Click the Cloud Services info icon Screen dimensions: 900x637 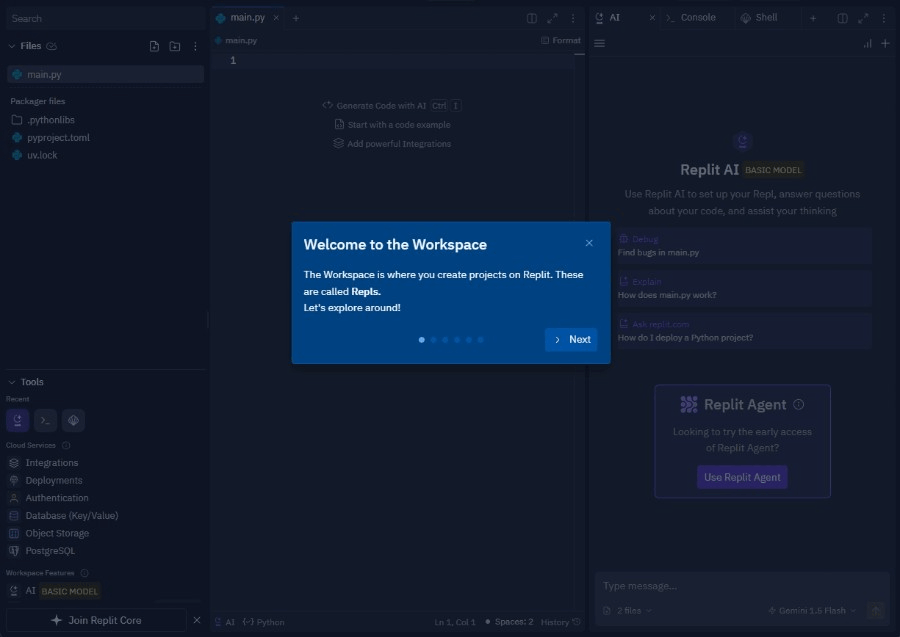click(x=66, y=445)
